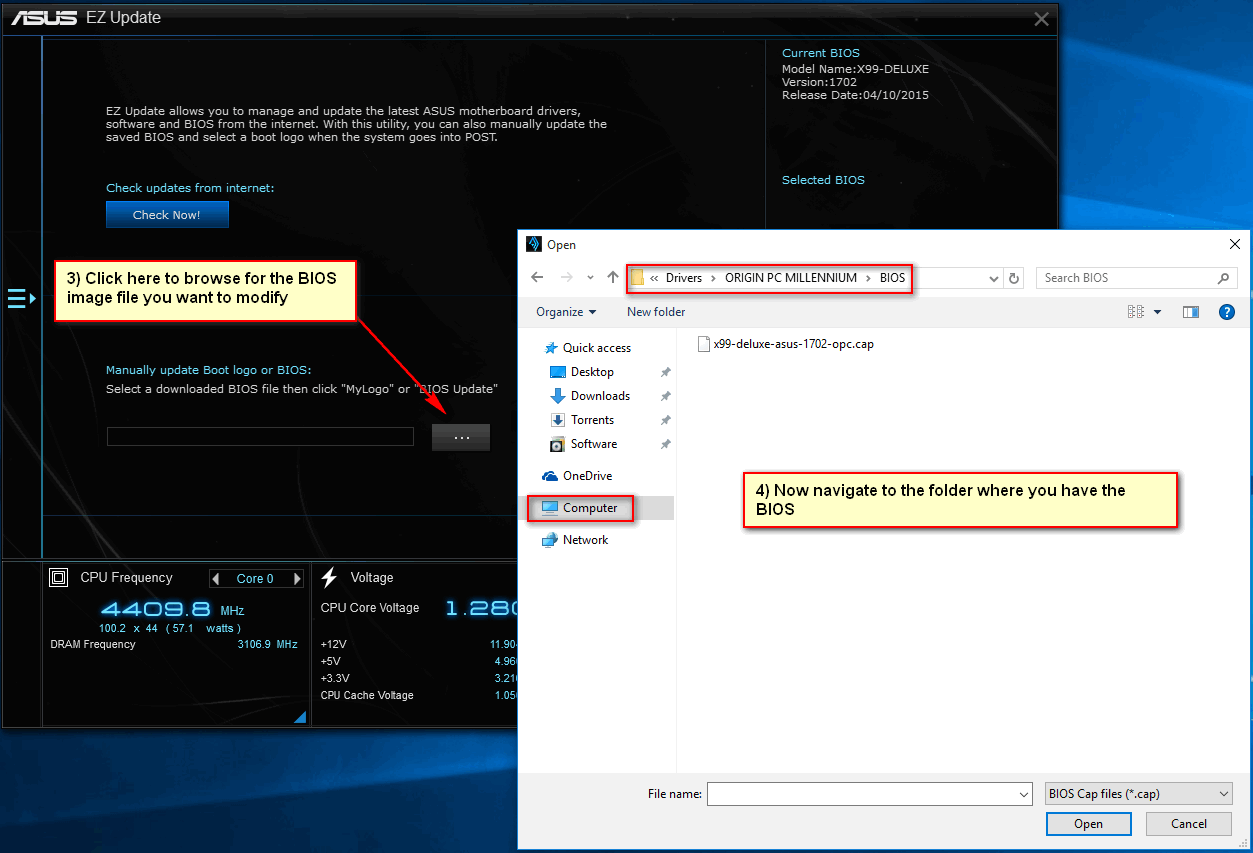Click the Open button in the dialog
1253x853 pixels.
[1088, 824]
